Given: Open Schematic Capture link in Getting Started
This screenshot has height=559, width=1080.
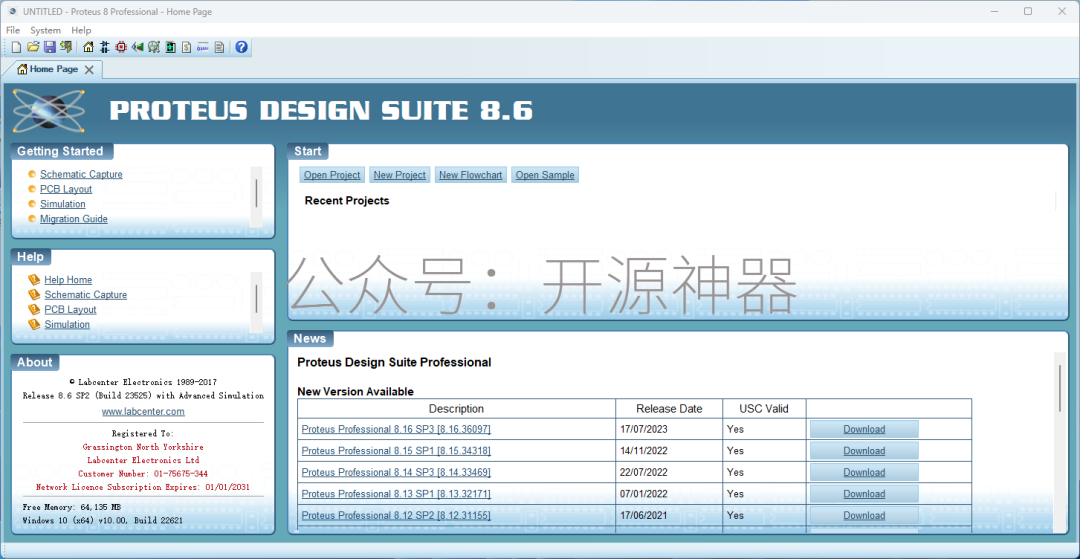Looking at the screenshot, I should tap(81, 174).
